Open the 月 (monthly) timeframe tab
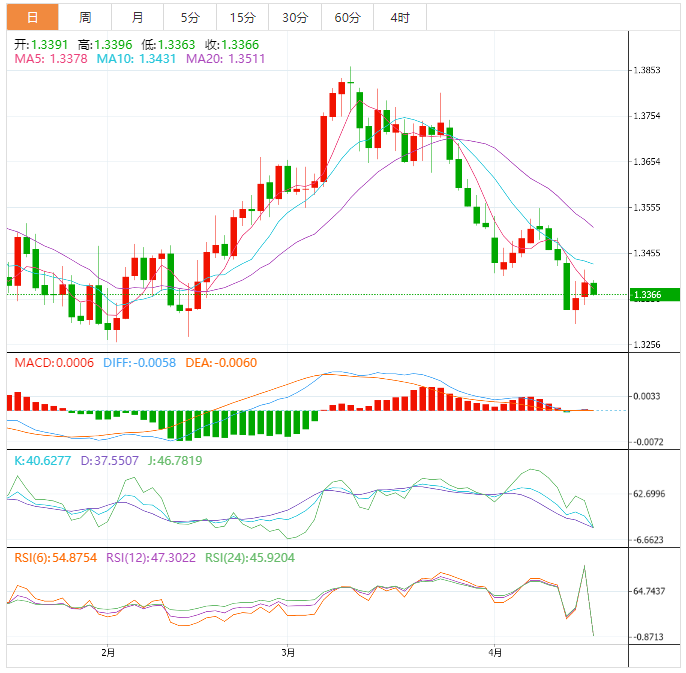 tap(137, 17)
